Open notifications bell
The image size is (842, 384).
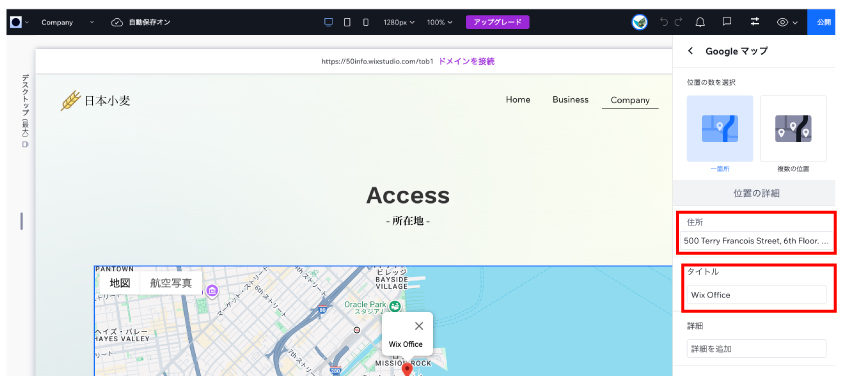pyautogui.click(x=700, y=22)
